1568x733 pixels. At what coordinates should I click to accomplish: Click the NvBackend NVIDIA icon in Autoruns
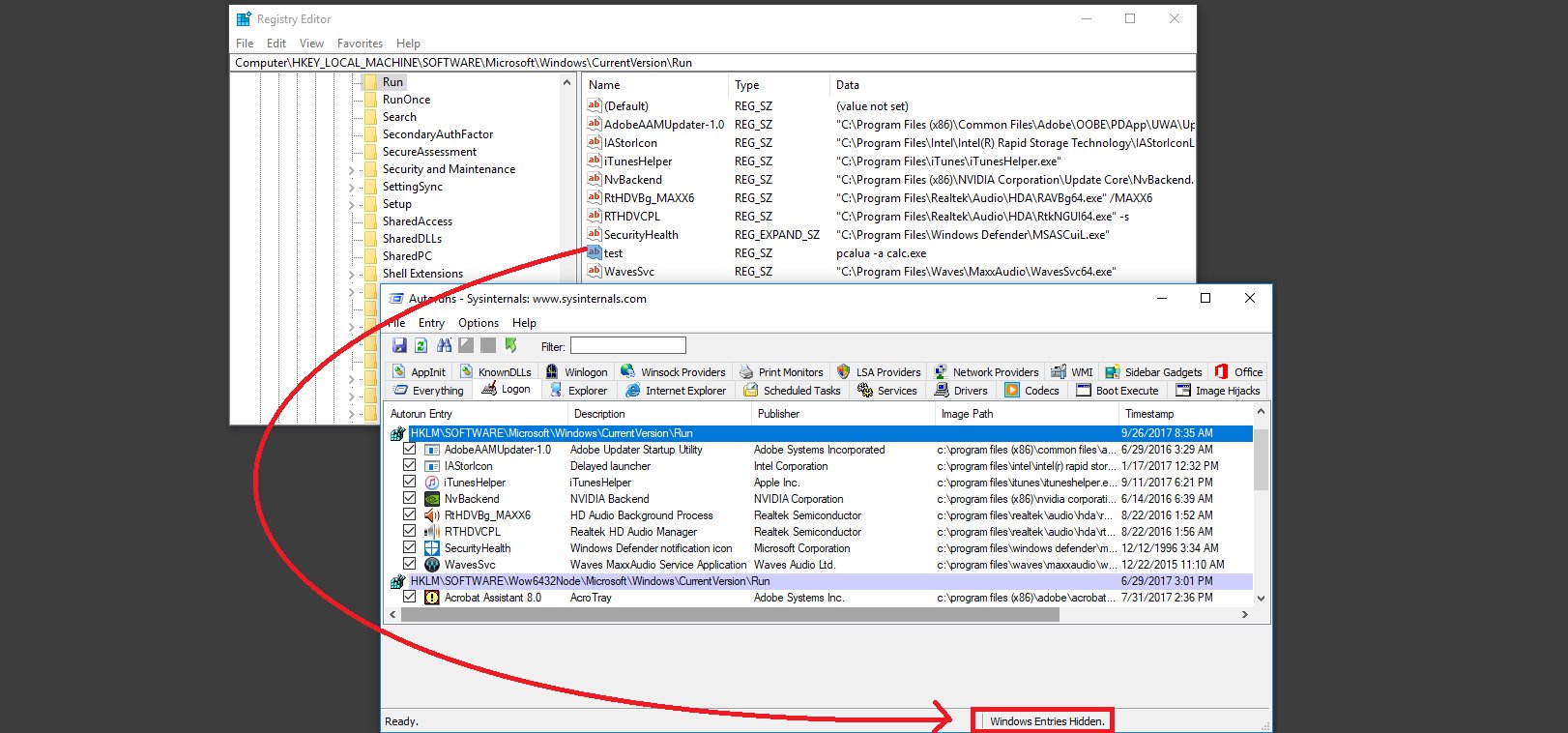[x=432, y=499]
